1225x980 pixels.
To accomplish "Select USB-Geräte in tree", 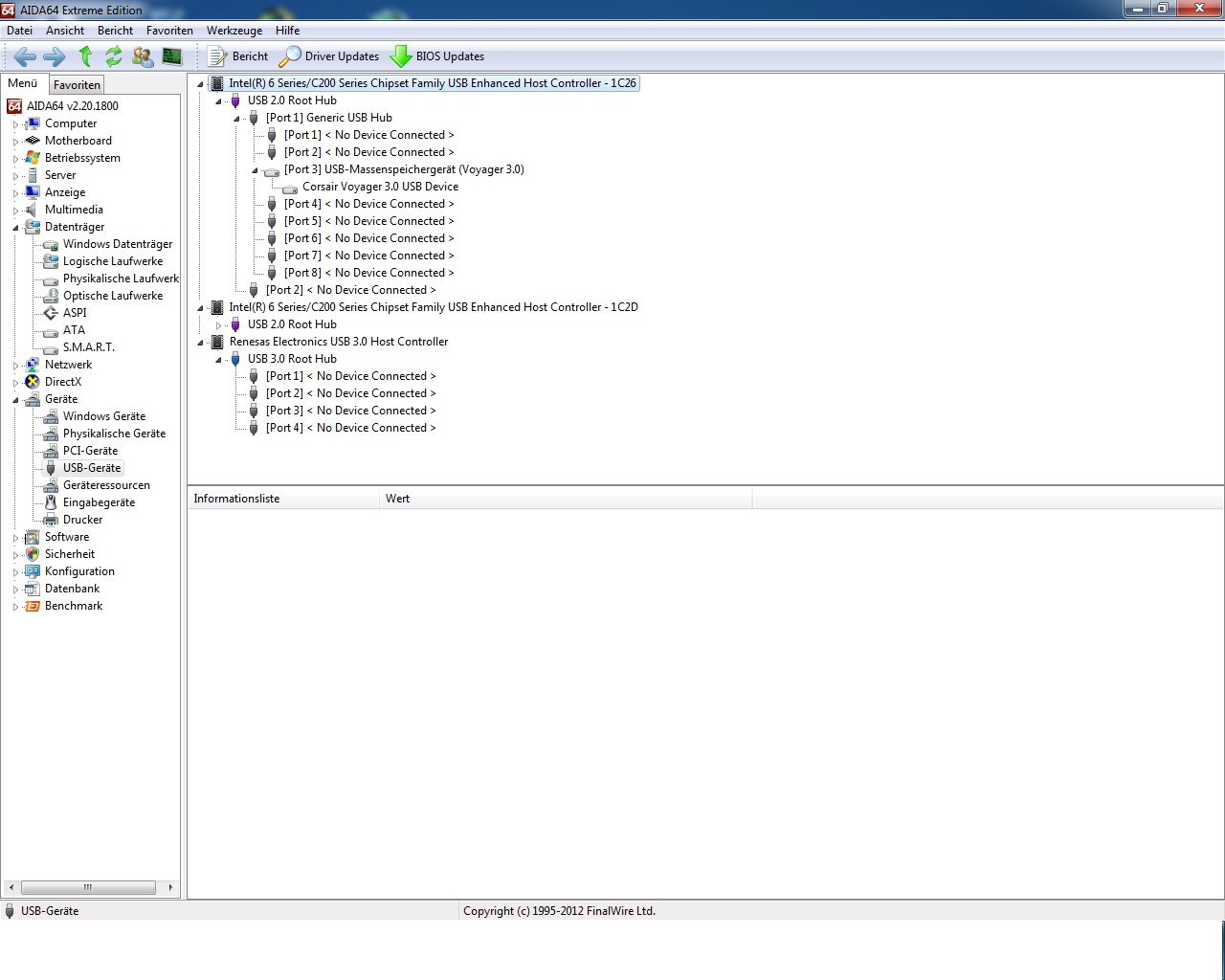I will pyautogui.click(x=92, y=468).
